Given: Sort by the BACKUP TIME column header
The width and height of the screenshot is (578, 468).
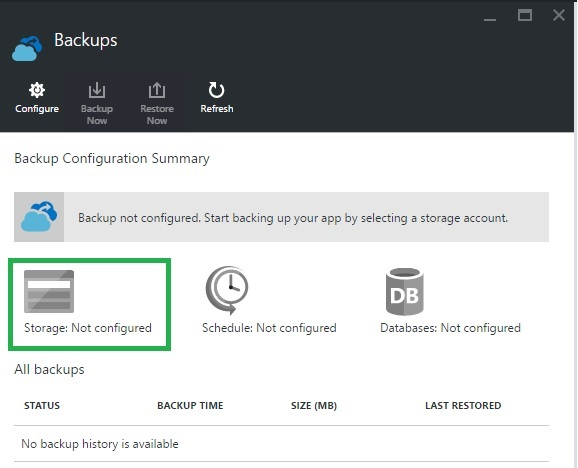Looking at the screenshot, I should [x=190, y=405].
